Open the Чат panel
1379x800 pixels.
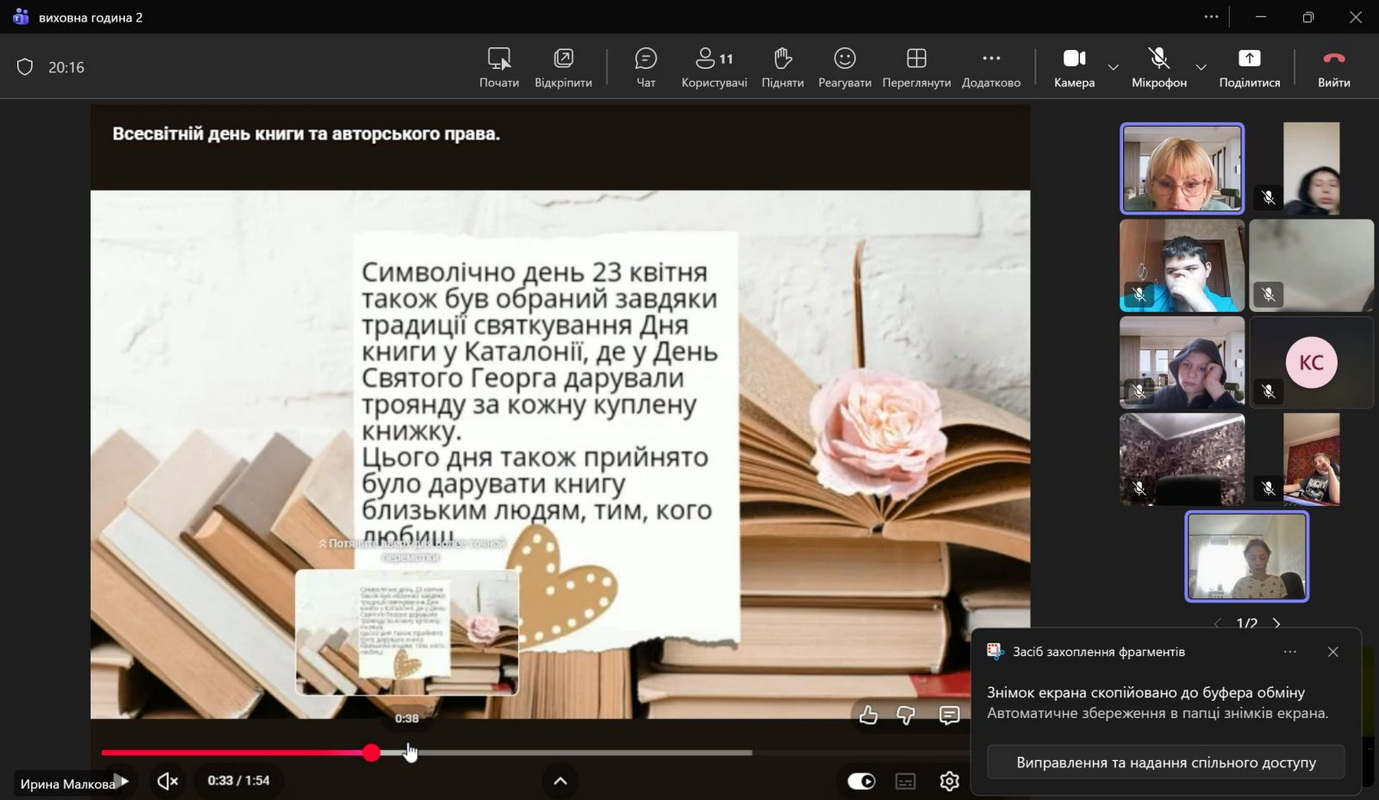(x=646, y=67)
